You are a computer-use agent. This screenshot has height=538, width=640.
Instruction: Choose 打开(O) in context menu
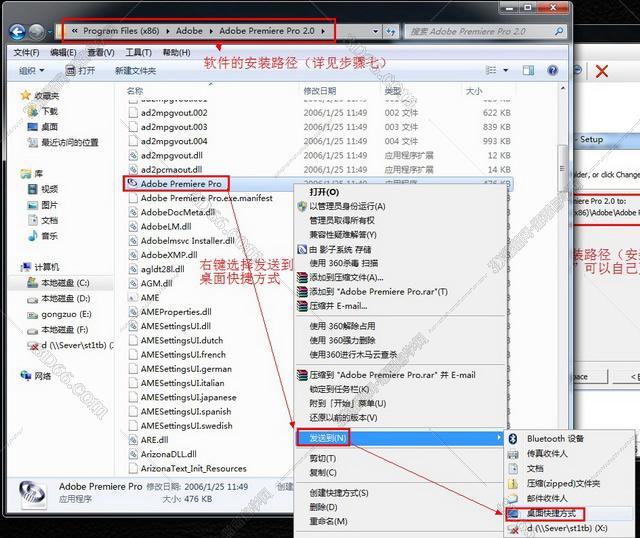[324, 192]
